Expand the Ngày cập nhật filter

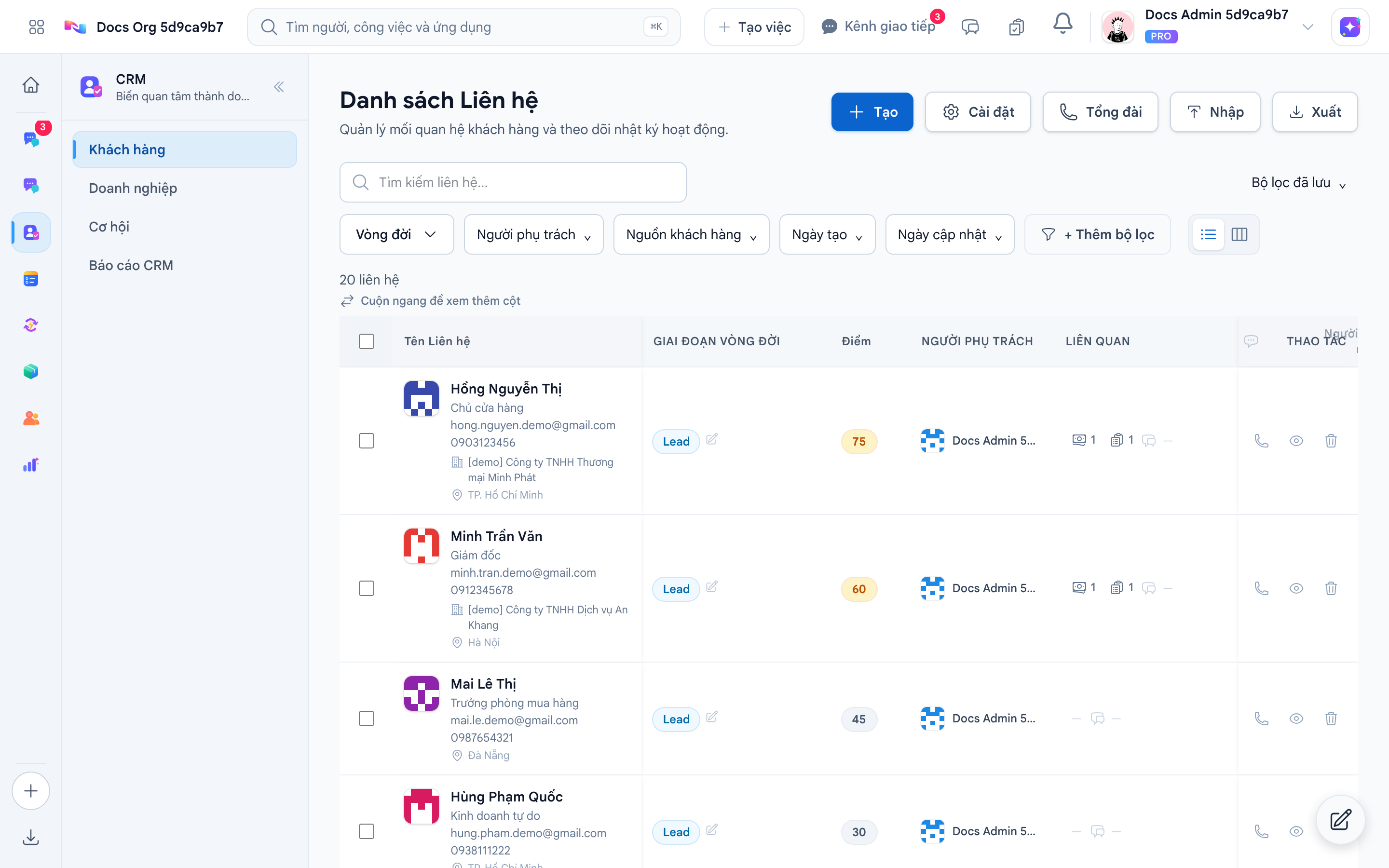(950, 234)
